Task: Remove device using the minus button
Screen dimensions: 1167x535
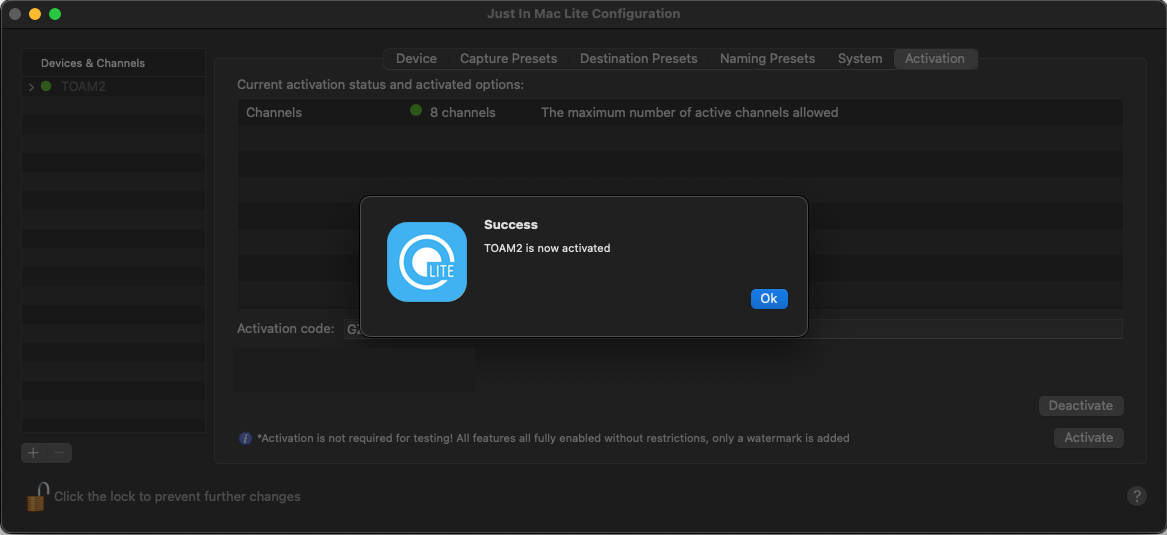Action: (59, 453)
